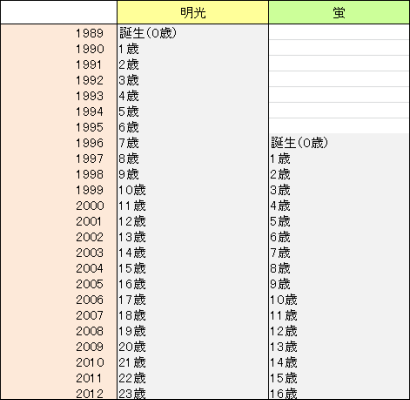Select the year 2000 cell
This screenshot has width=410, height=400.
pyautogui.click(x=59, y=206)
